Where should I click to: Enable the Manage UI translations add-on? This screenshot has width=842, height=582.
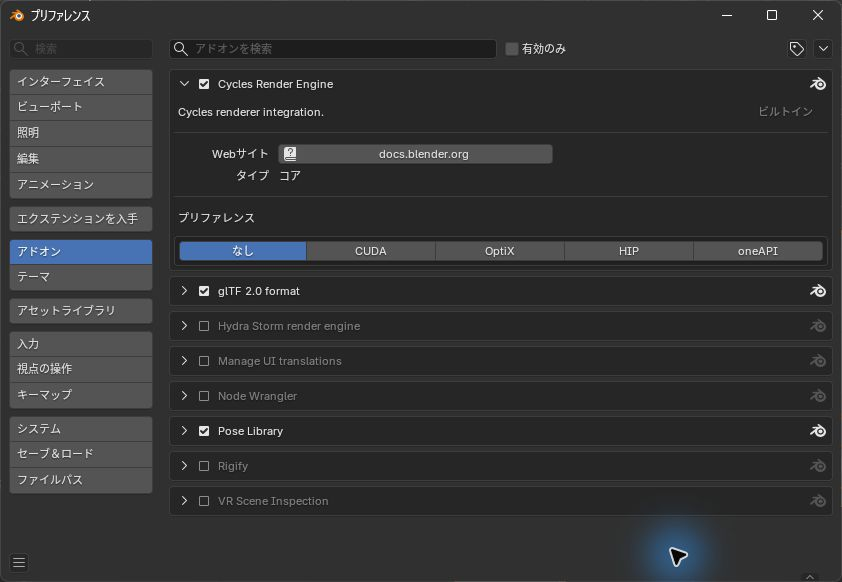pos(204,361)
